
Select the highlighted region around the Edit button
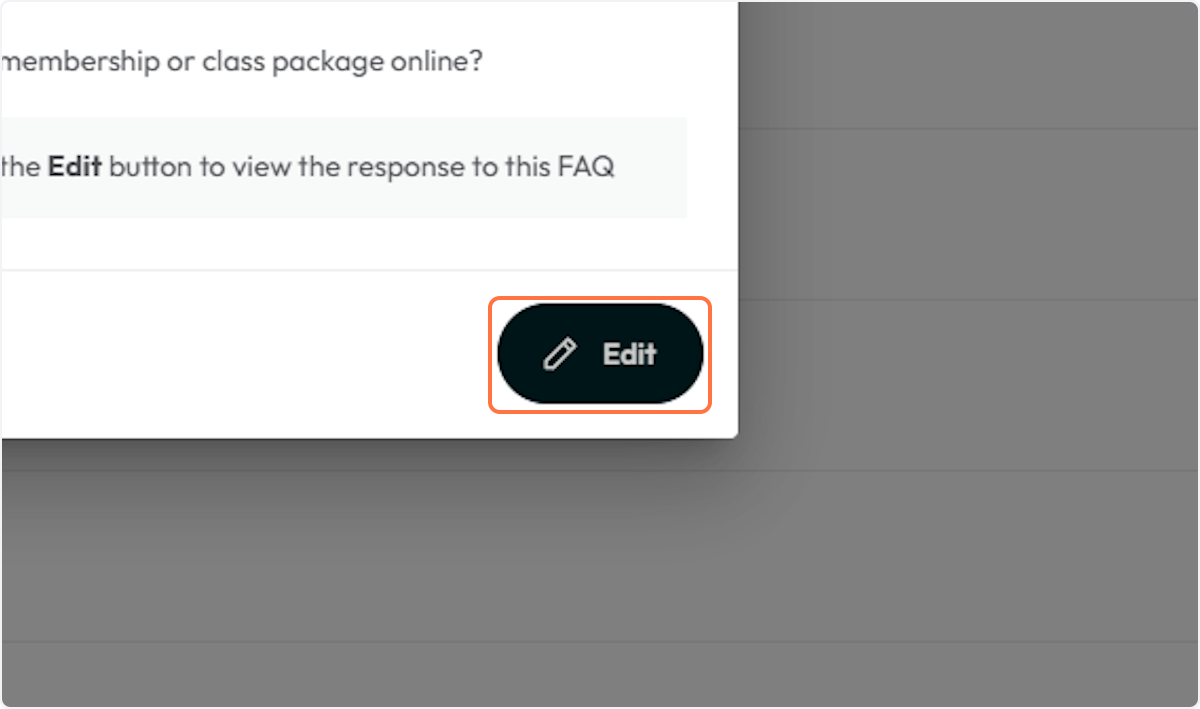[600, 353]
